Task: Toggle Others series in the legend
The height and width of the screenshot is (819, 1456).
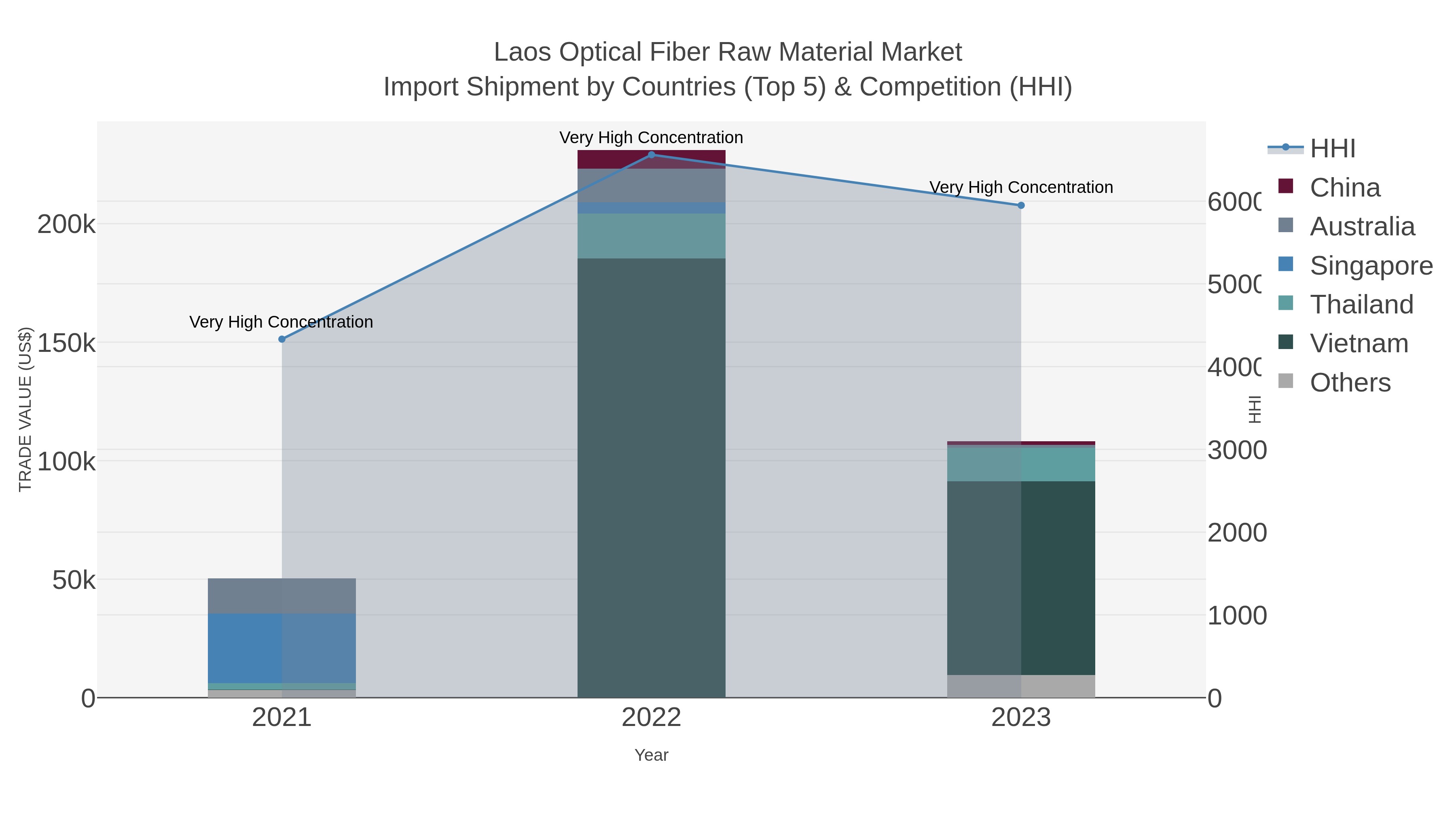Action: tap(1334, 383)
